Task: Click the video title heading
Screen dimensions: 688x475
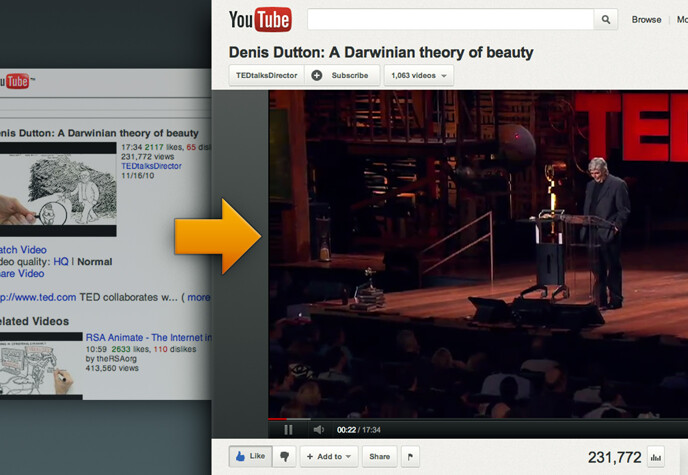Action: pyautogui.click(x=381, y=53)
